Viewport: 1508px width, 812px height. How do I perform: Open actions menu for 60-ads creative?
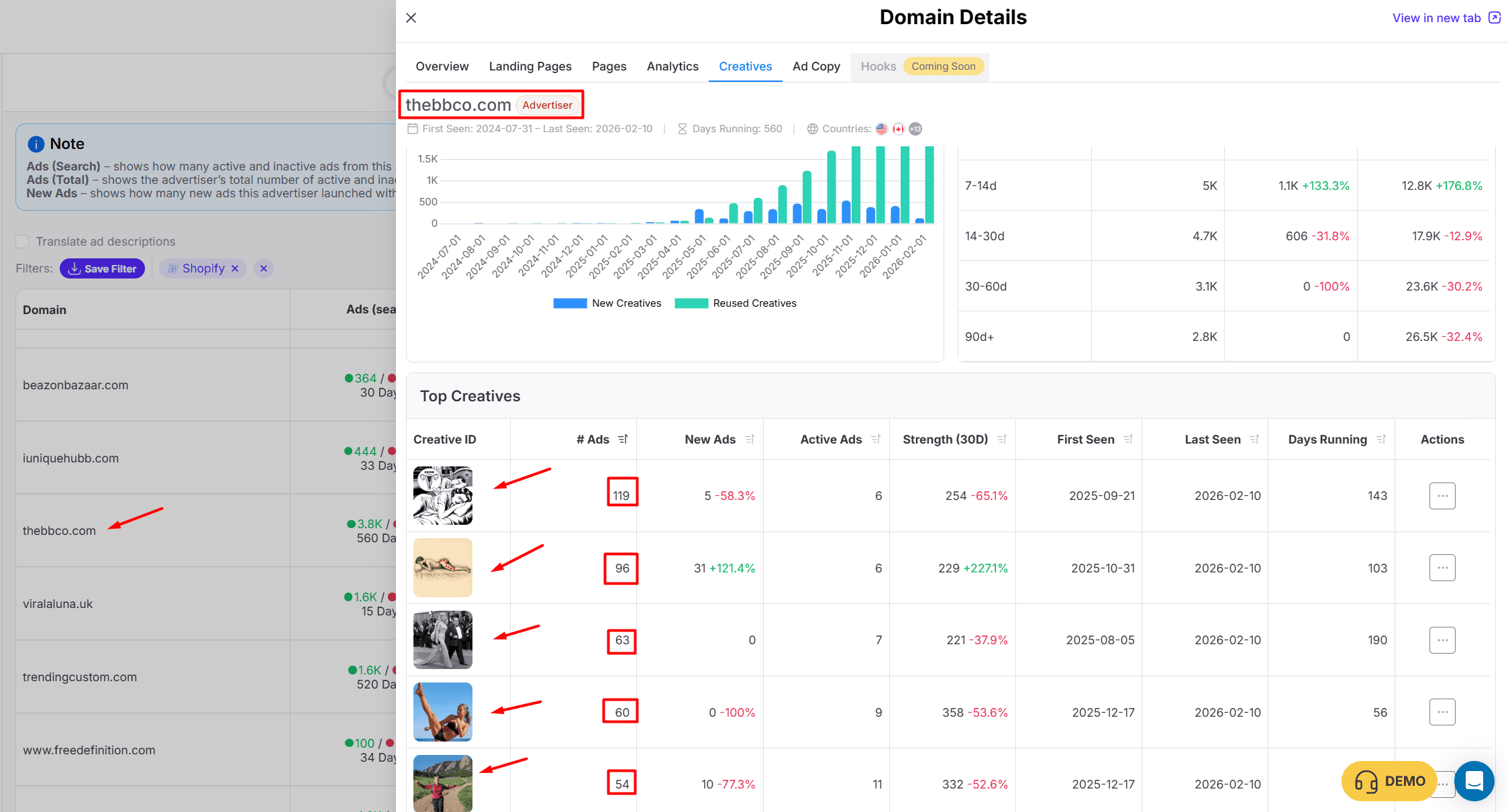click(1442, 712)
